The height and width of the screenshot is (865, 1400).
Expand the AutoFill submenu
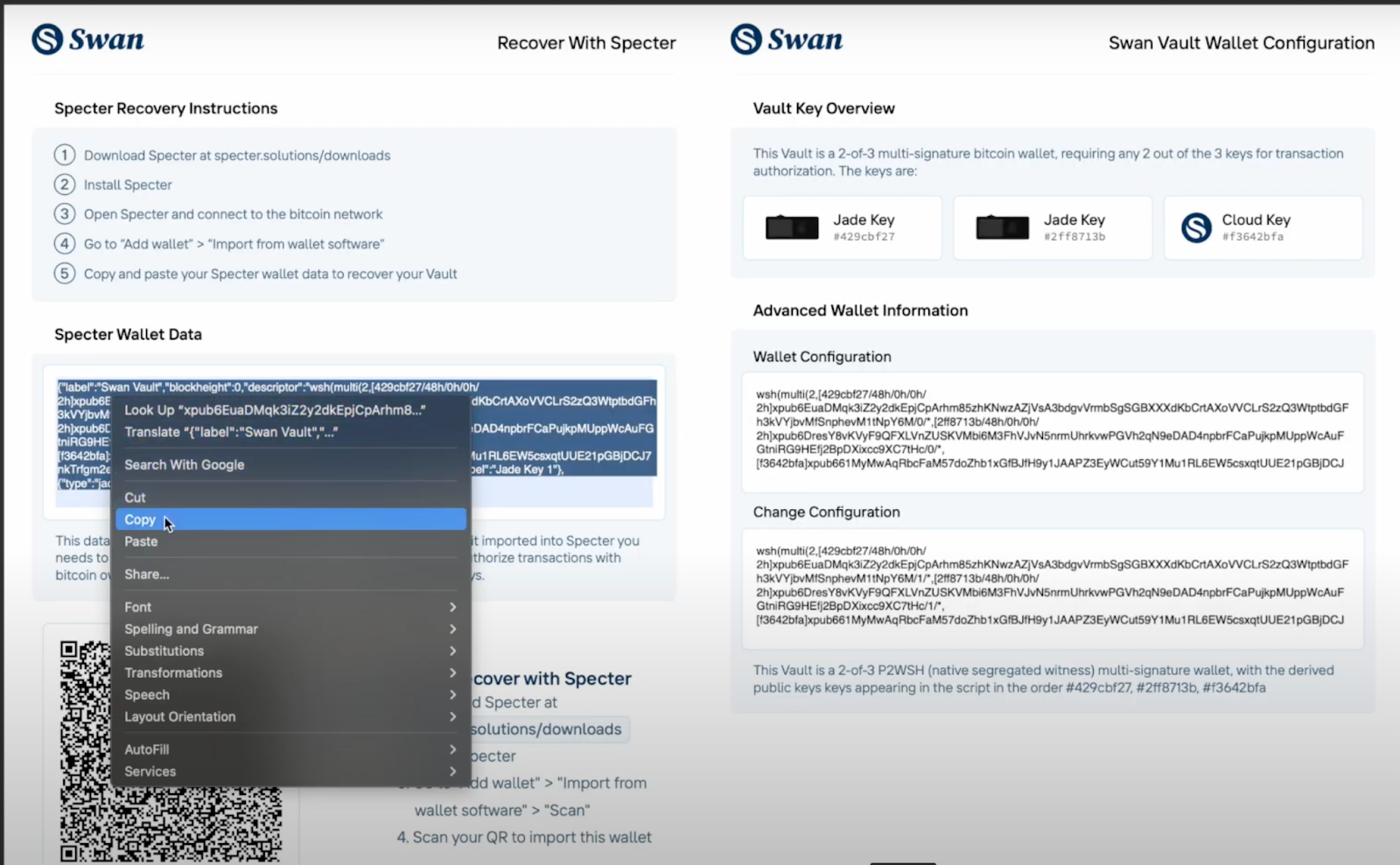pyautogui.click(x=290, y=750)
